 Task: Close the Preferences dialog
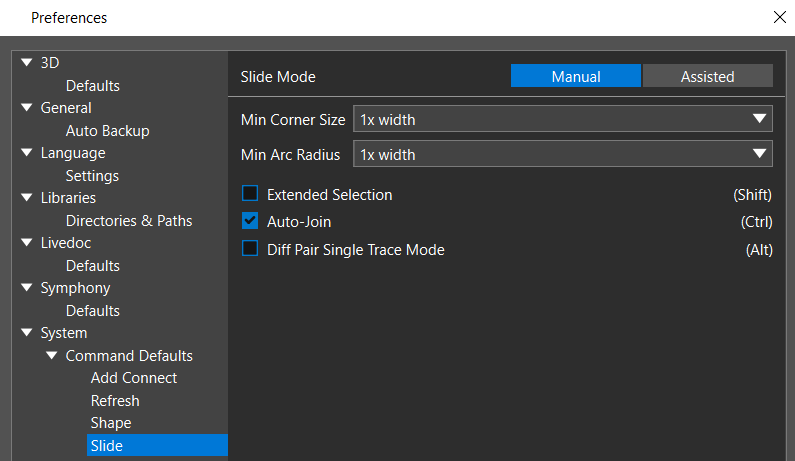[780, 17]
